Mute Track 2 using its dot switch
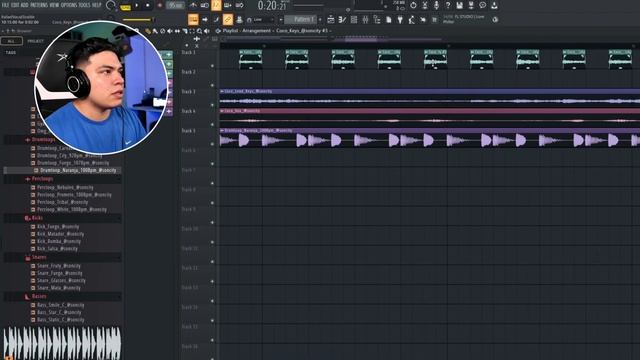 tap(212, 85)
